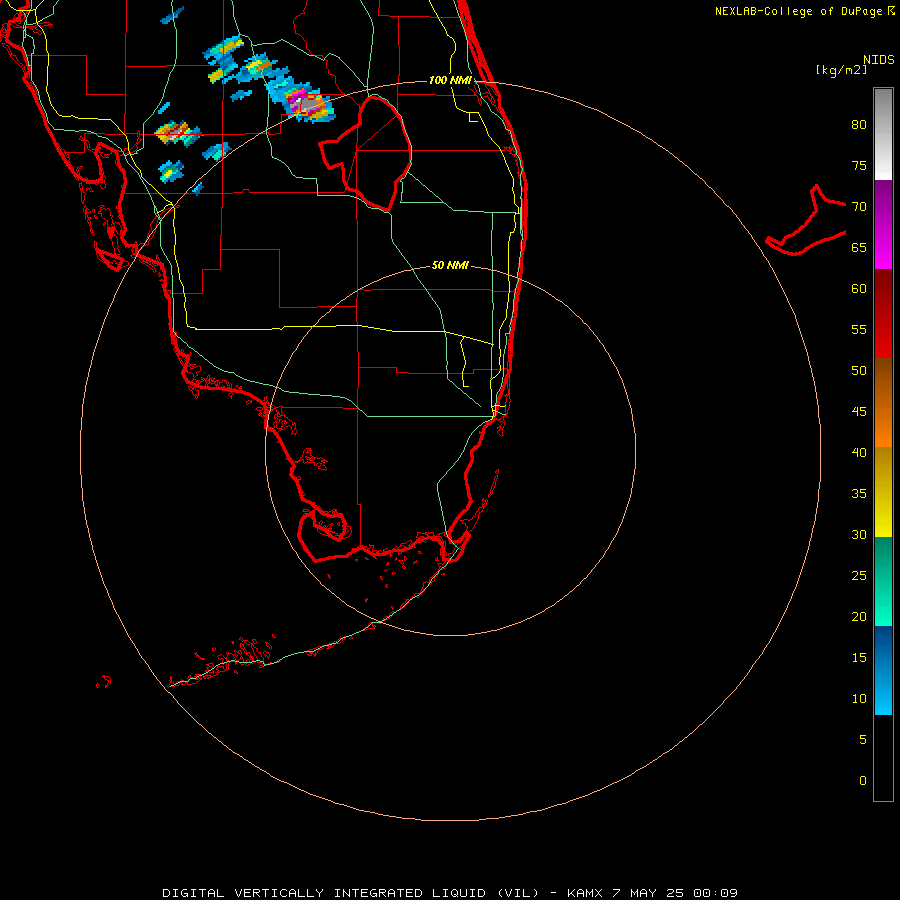The width and height of the screenshot is (900, 900).
Task: Click the Lake Okeechobee outline
Action: 367,154
